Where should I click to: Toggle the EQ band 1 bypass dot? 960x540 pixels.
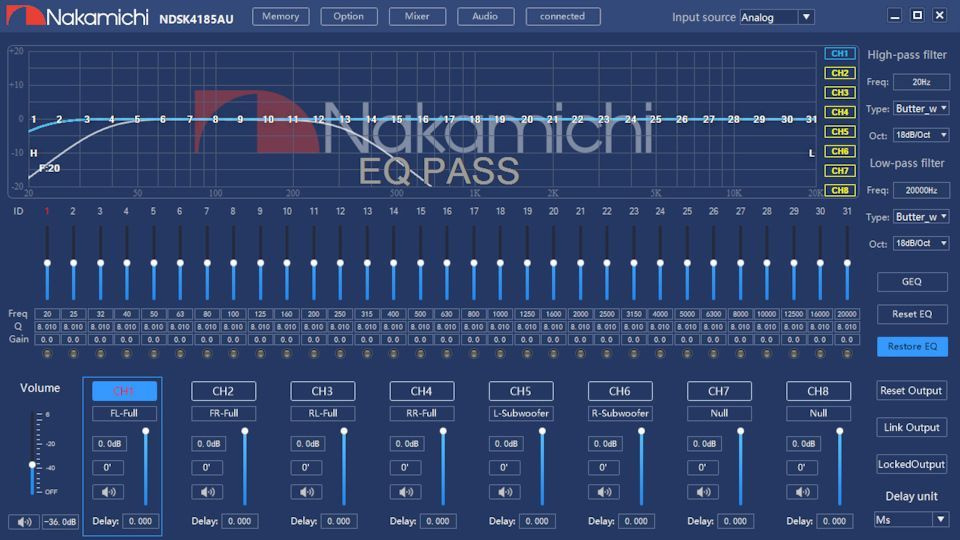coord(47,354)
